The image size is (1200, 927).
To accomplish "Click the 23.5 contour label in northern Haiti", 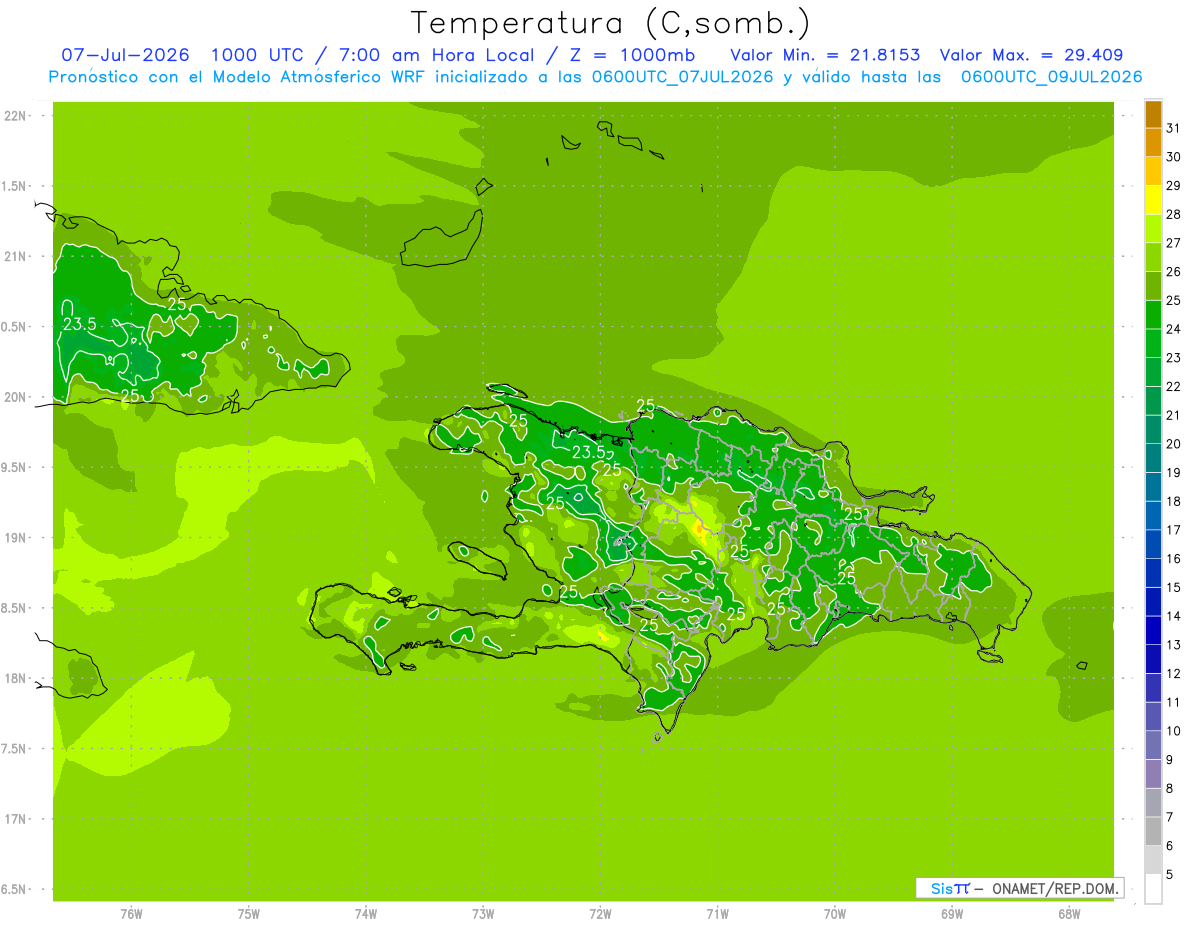I will 589,452.
